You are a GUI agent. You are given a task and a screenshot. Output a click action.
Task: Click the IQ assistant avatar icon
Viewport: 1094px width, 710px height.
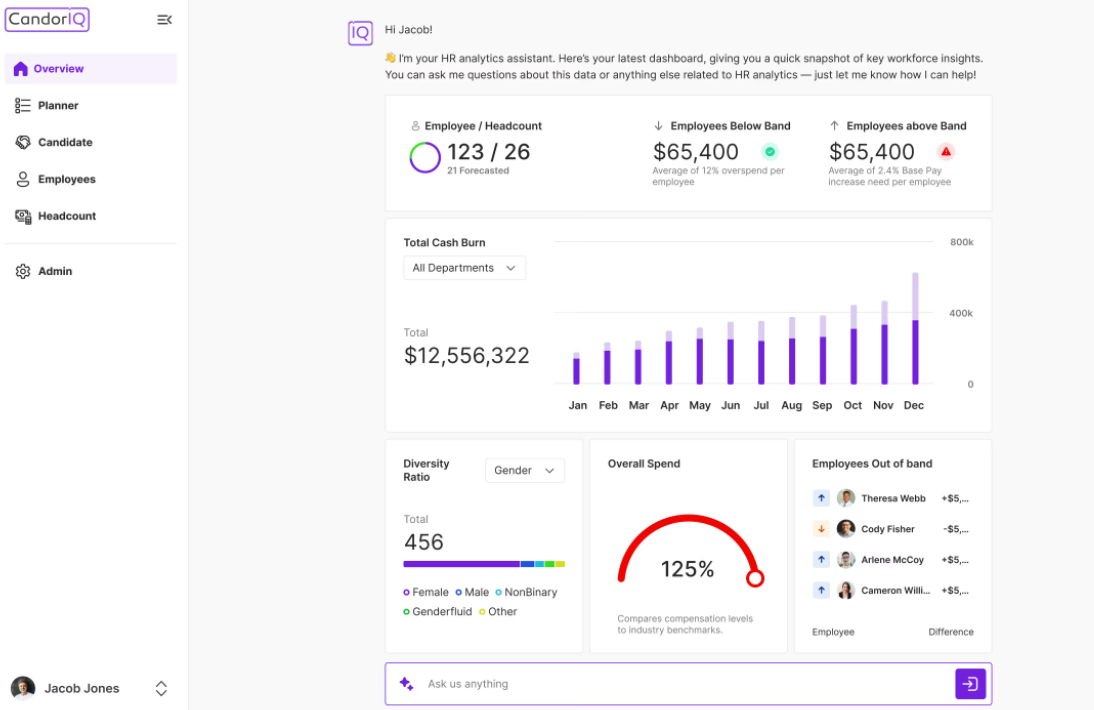pos(360,33)
